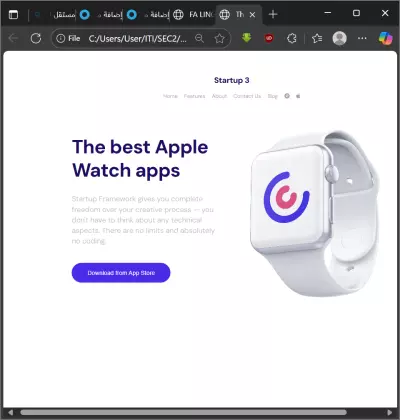The height and width of the screenshot is (420, 400).
Task: Open the tab actions menu icon
Action: coord(13,15)
